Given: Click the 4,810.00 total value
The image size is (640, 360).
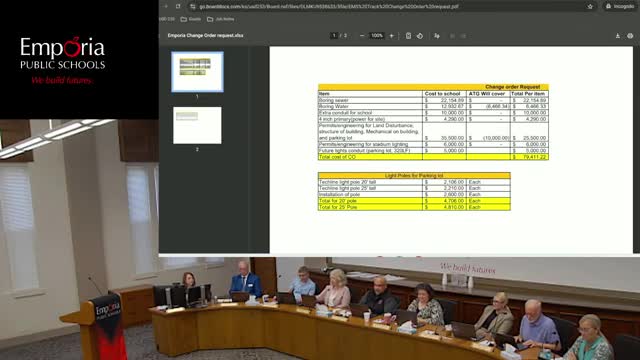Looking at the screenshot, I should click(x=453, y=207).
